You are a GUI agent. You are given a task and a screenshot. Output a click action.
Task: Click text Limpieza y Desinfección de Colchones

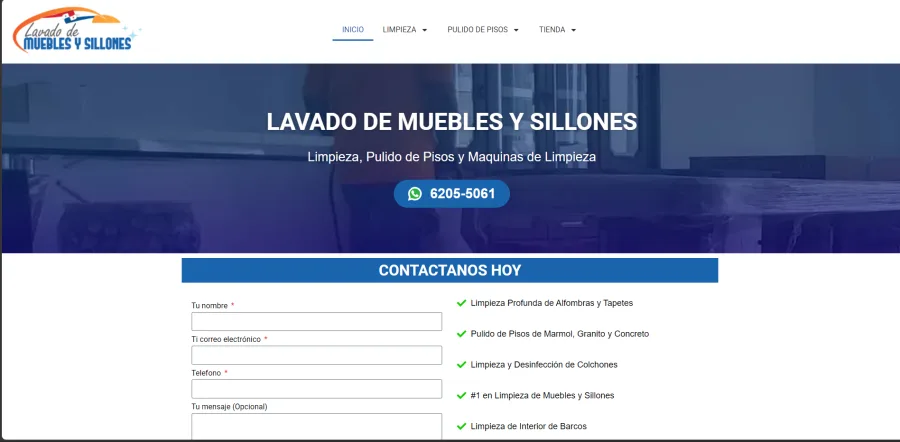(x=544, y=365)
